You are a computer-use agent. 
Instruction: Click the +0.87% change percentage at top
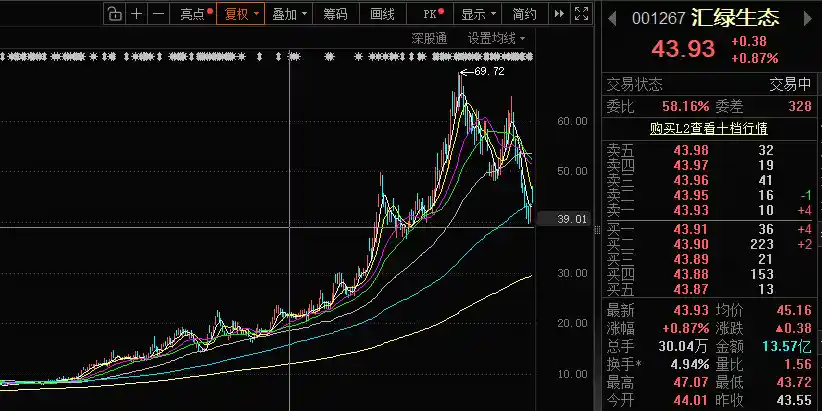(755, 58)
